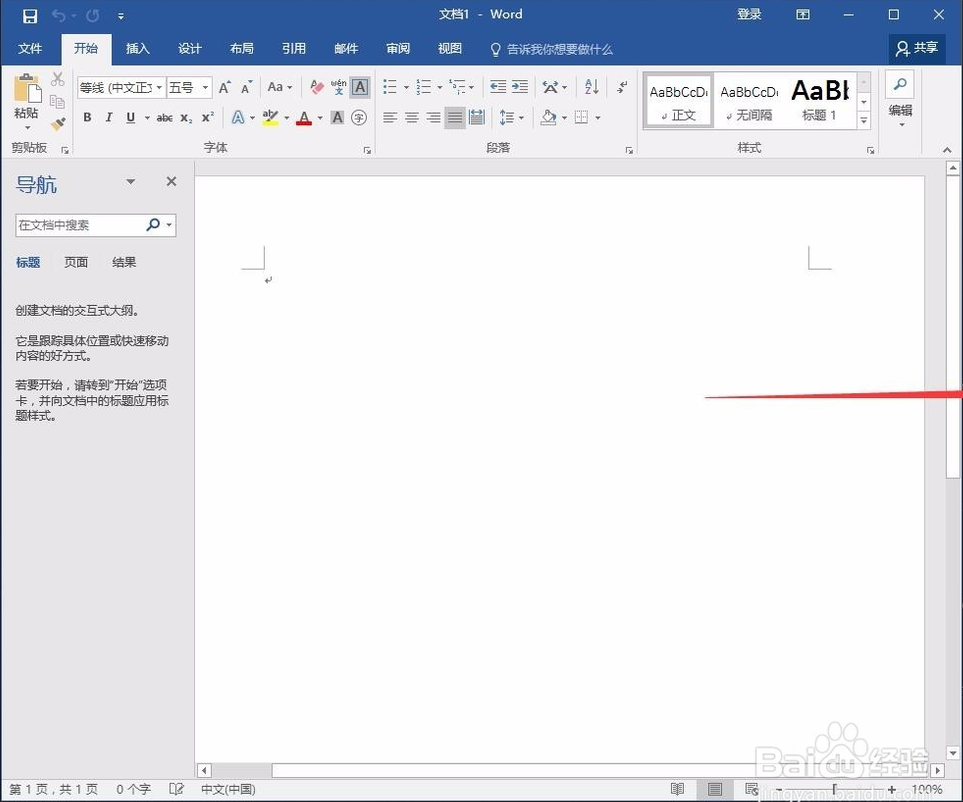Align text left
This screenshot has width=963, height=802.
pyautogui.click(x=390, y=117)
